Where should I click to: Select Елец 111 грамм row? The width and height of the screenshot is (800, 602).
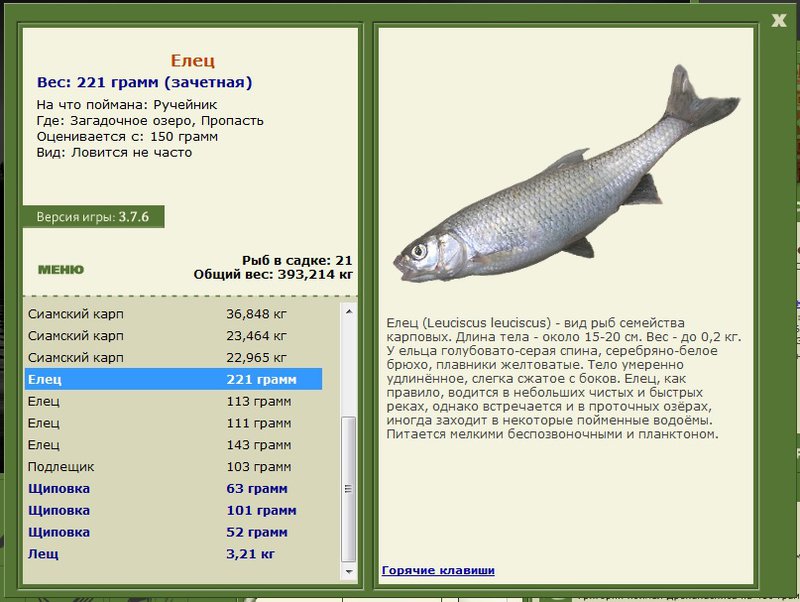pos(173,423)
